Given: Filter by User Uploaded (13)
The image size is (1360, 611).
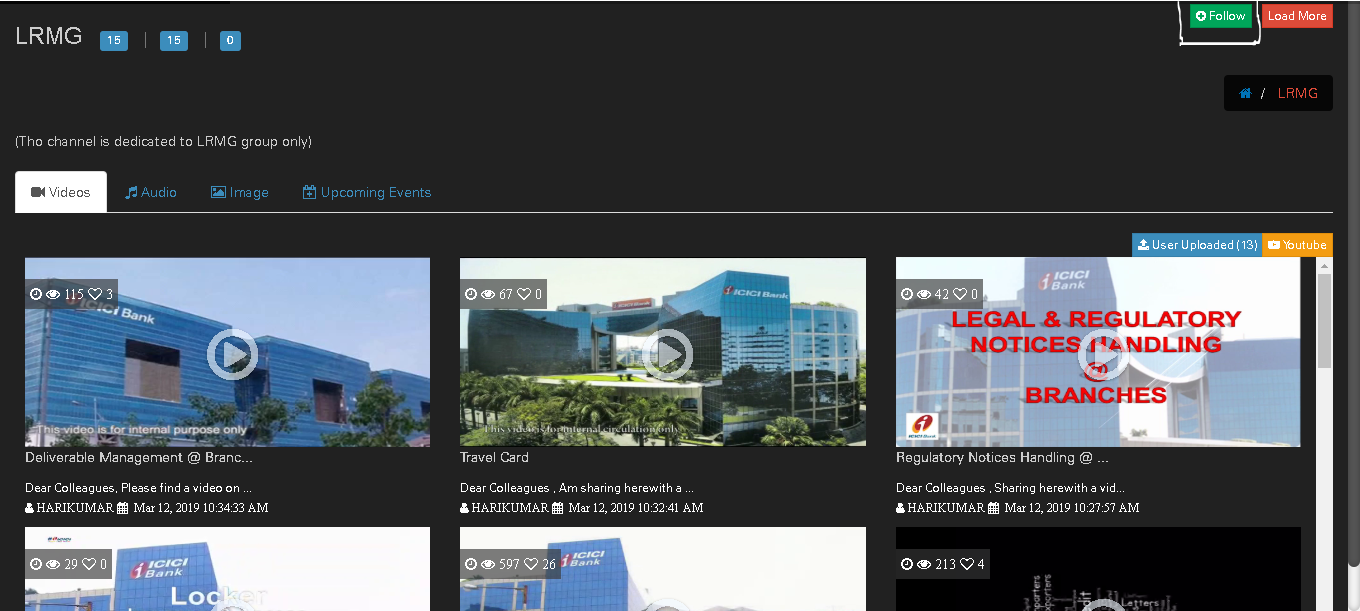Looking at the screenshot, I should [x=1197, y=244].
